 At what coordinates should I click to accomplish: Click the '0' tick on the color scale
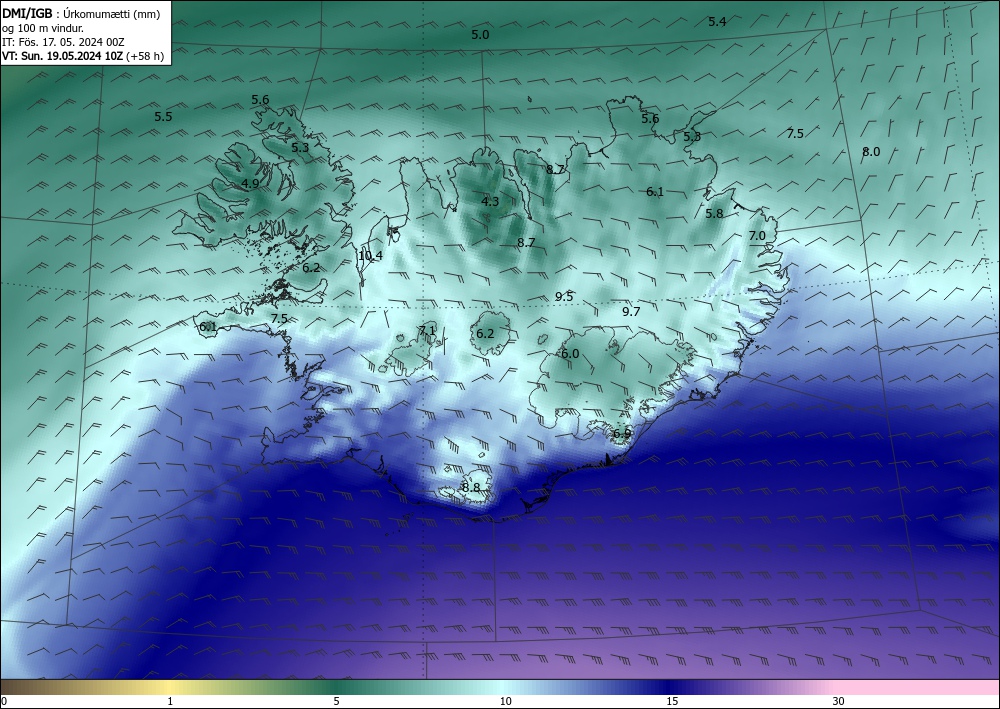pyautogui.click(x=4, y=701)
